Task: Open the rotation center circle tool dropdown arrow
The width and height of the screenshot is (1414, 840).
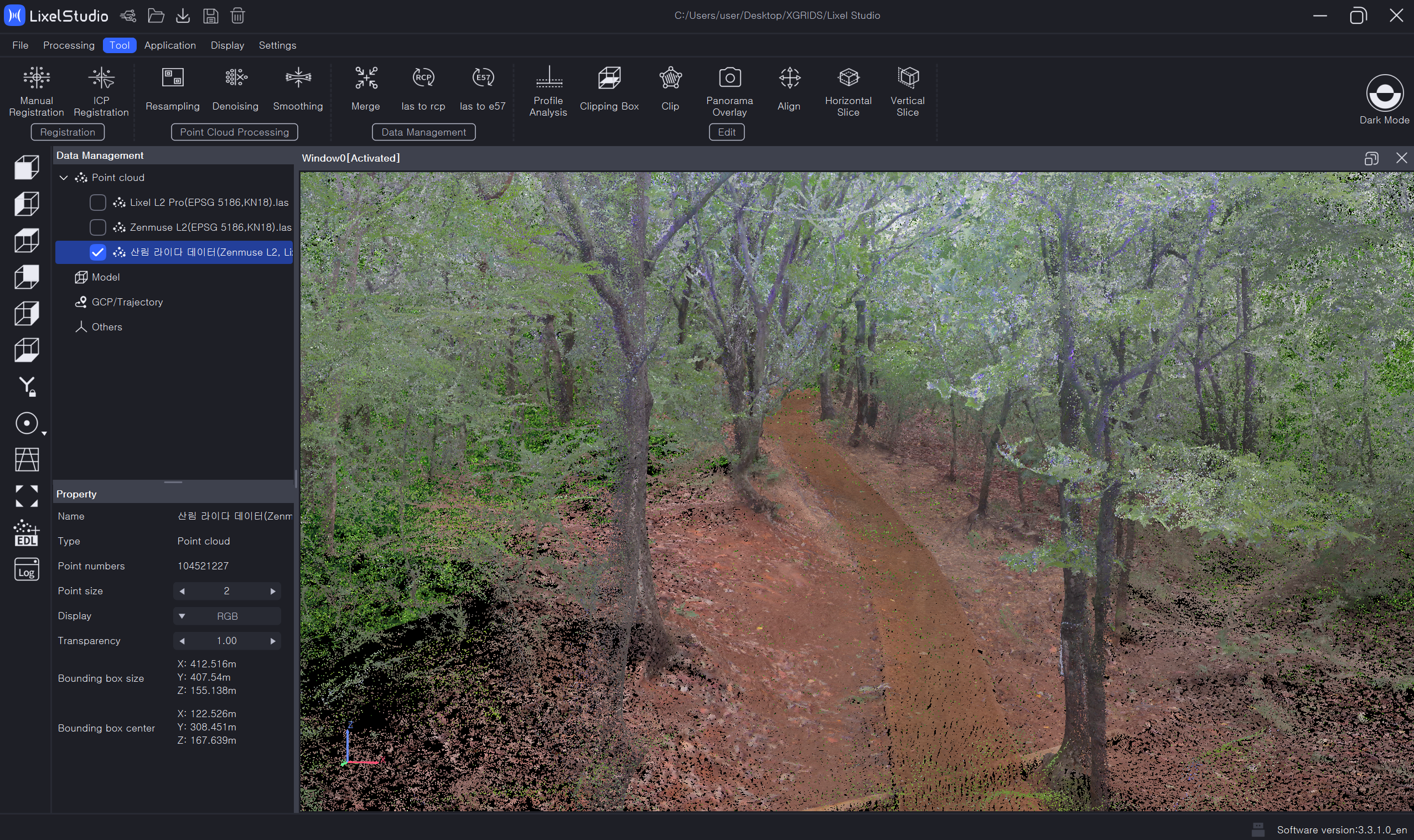Action: click(44, 434)
